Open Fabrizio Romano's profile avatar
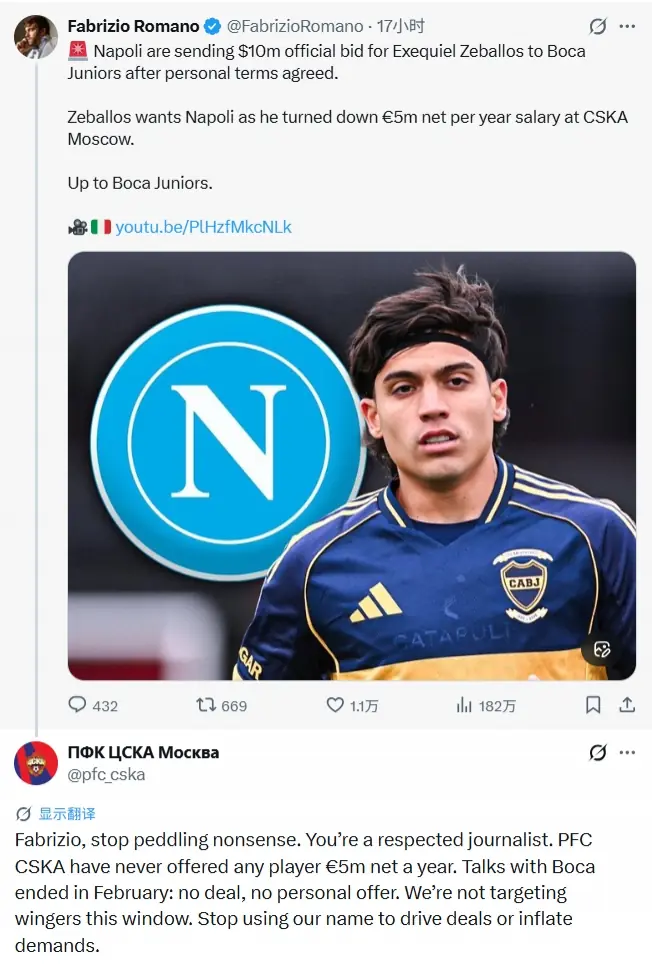Image resolution: width=652 pixels, height=978 pixels. pos(36,37)
